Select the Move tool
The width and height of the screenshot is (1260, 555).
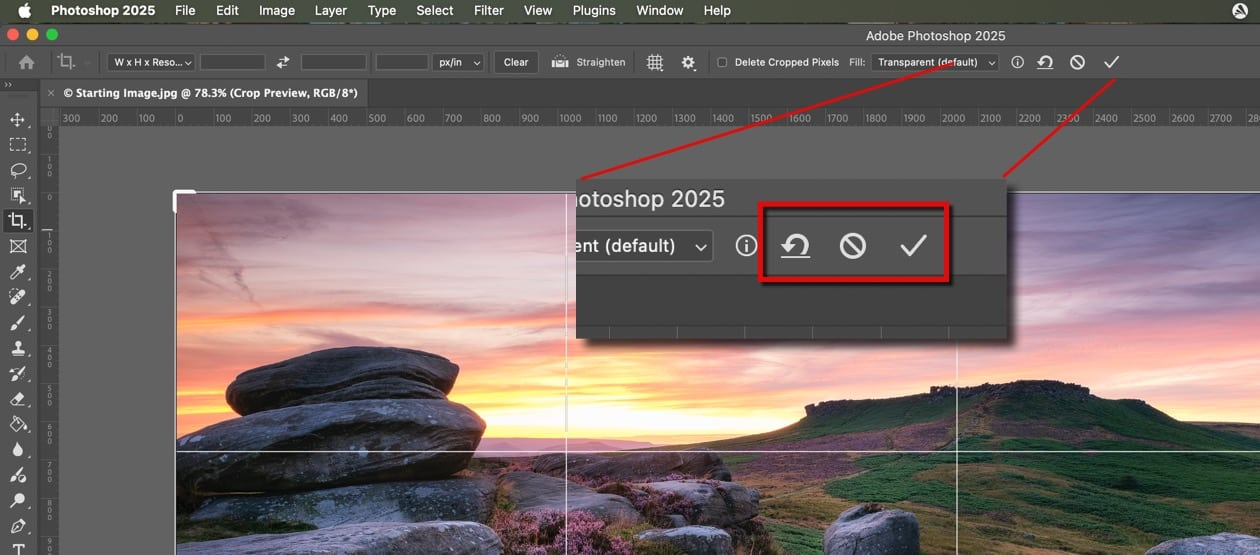click(18, 120)
